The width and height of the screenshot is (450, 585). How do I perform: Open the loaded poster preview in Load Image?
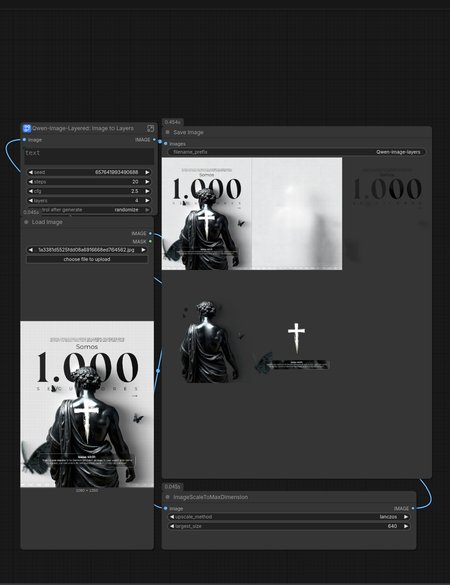87,404
